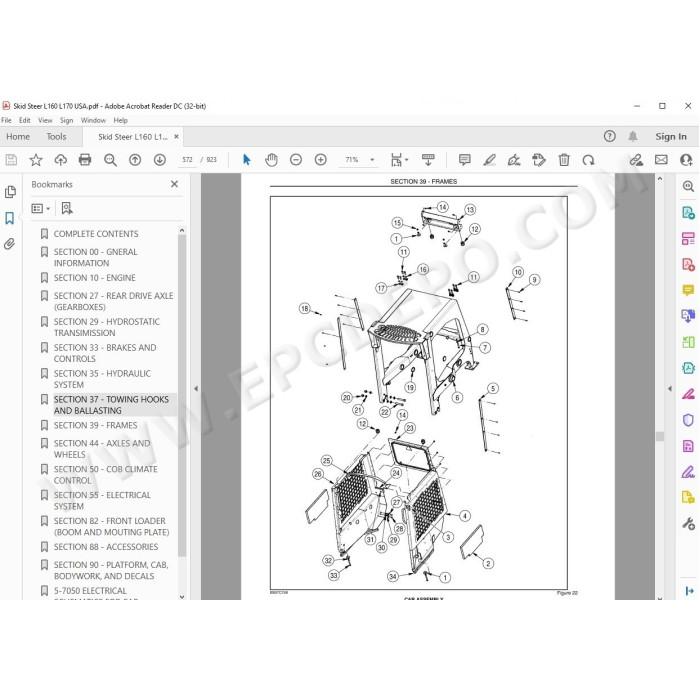Open the Window menu
Image resolution: width=700 pixels, height=700 pixels.
93,120
